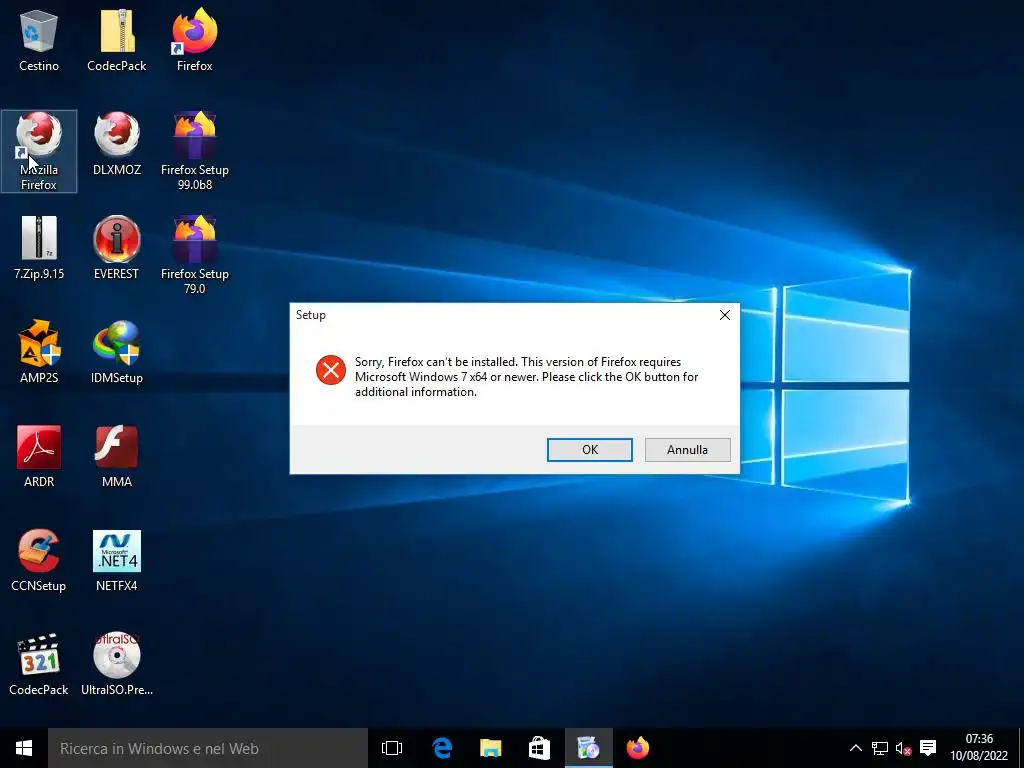1024x768 pixels.
Task: Click the red error icon in Setup dialog
Action: point(331,370)
